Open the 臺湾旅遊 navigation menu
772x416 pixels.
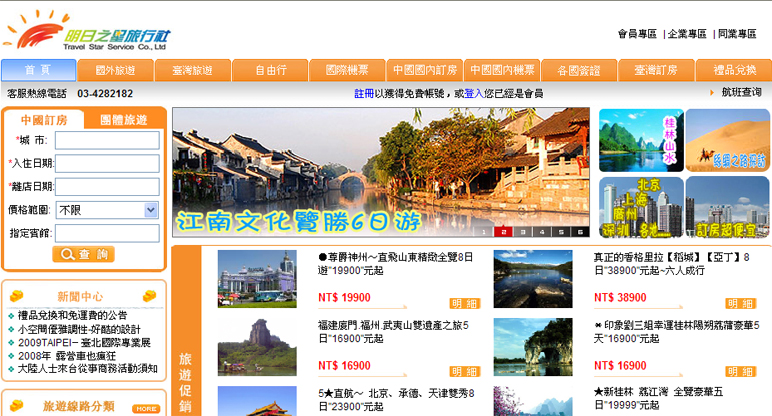[192, 71]
